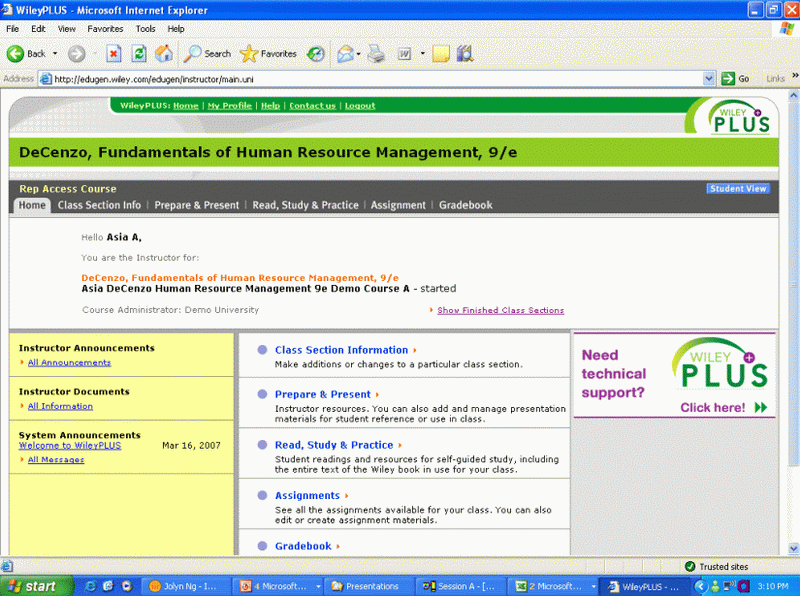Show hidden system tray icons arrow

(700, 586)
